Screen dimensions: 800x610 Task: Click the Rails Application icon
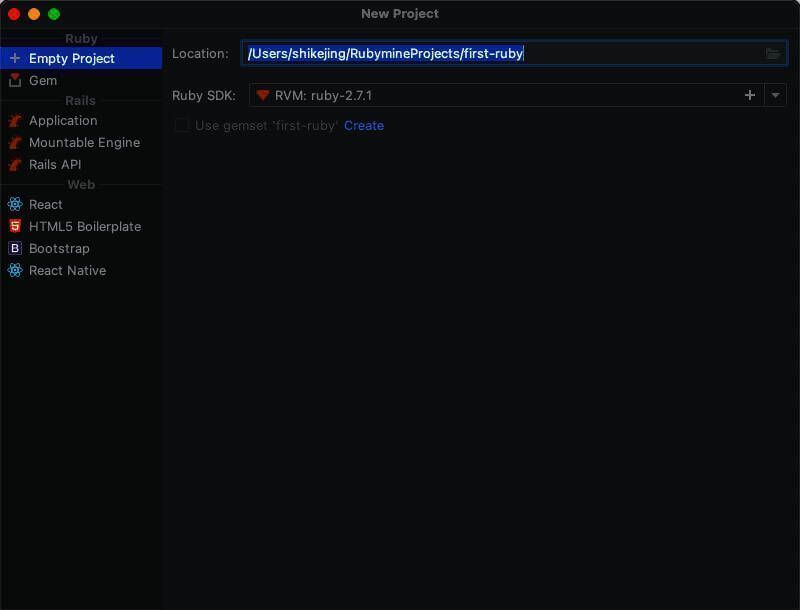(x=15, y=120)
